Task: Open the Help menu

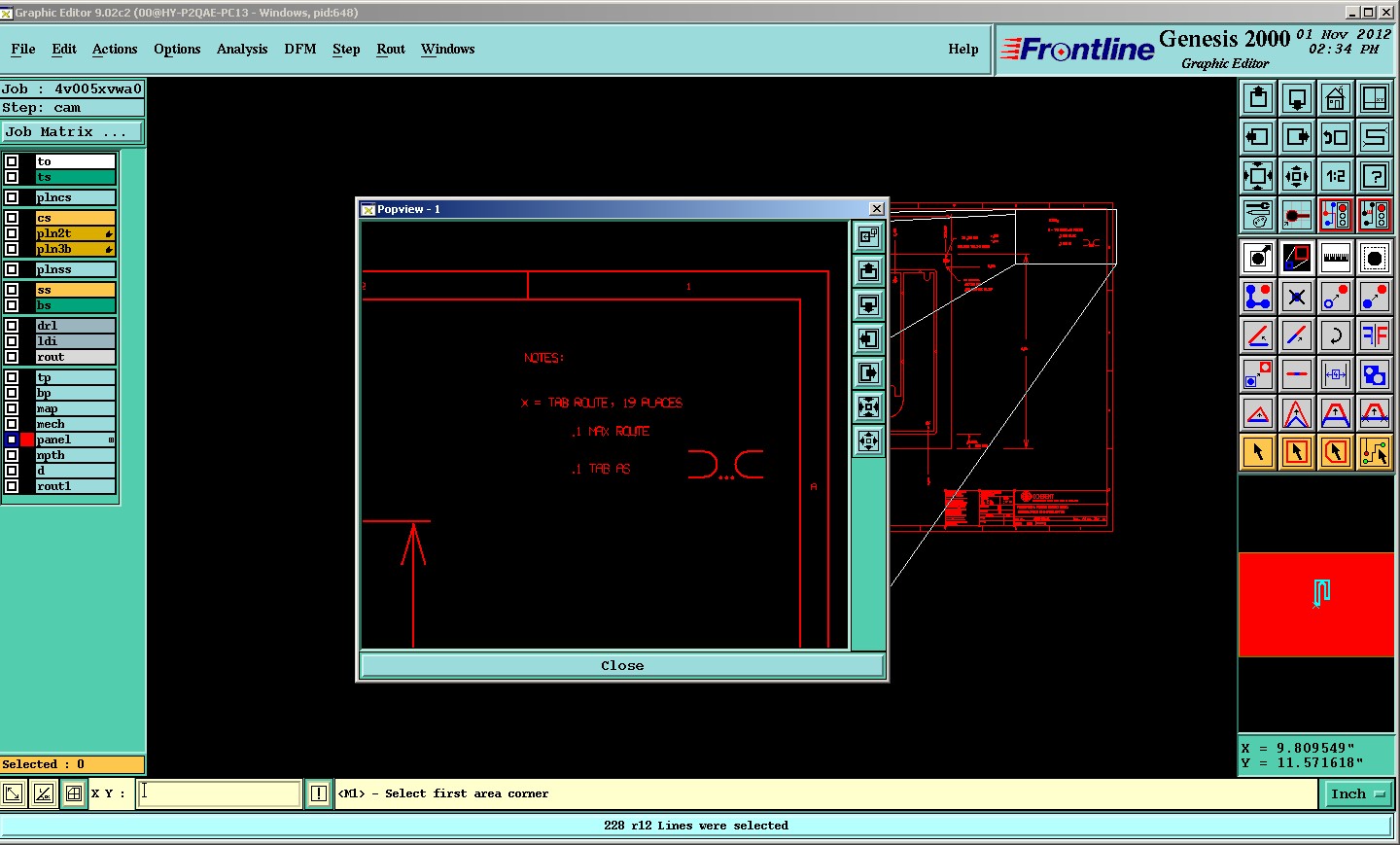Action: [963, 49]
